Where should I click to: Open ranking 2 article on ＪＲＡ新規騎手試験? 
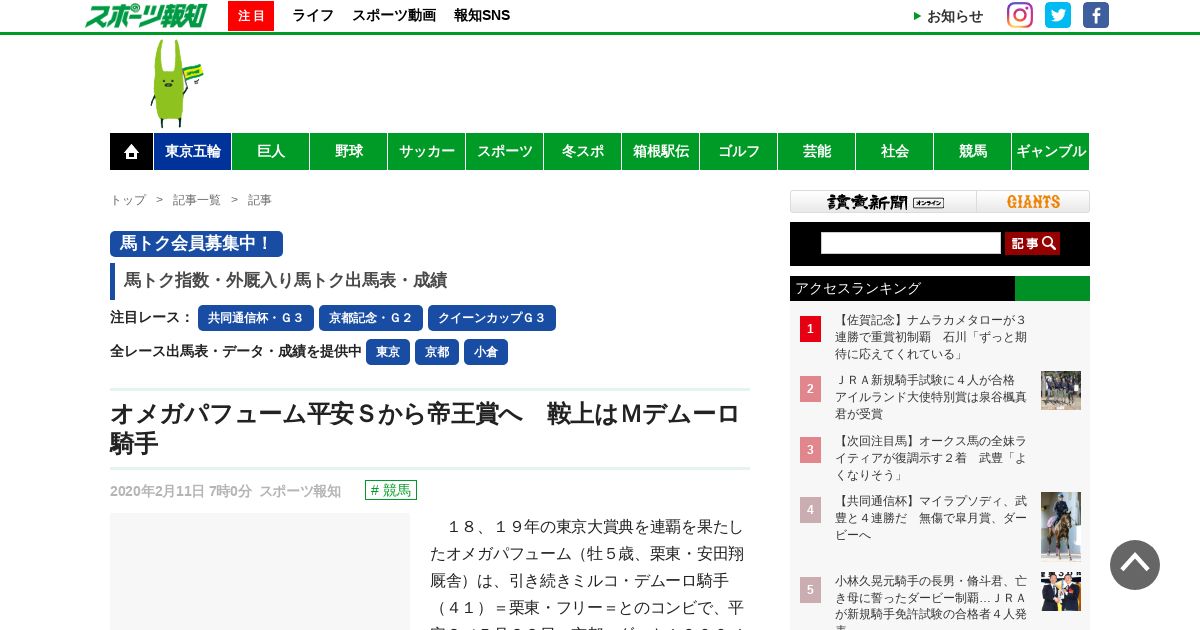[x=931, y=397]
